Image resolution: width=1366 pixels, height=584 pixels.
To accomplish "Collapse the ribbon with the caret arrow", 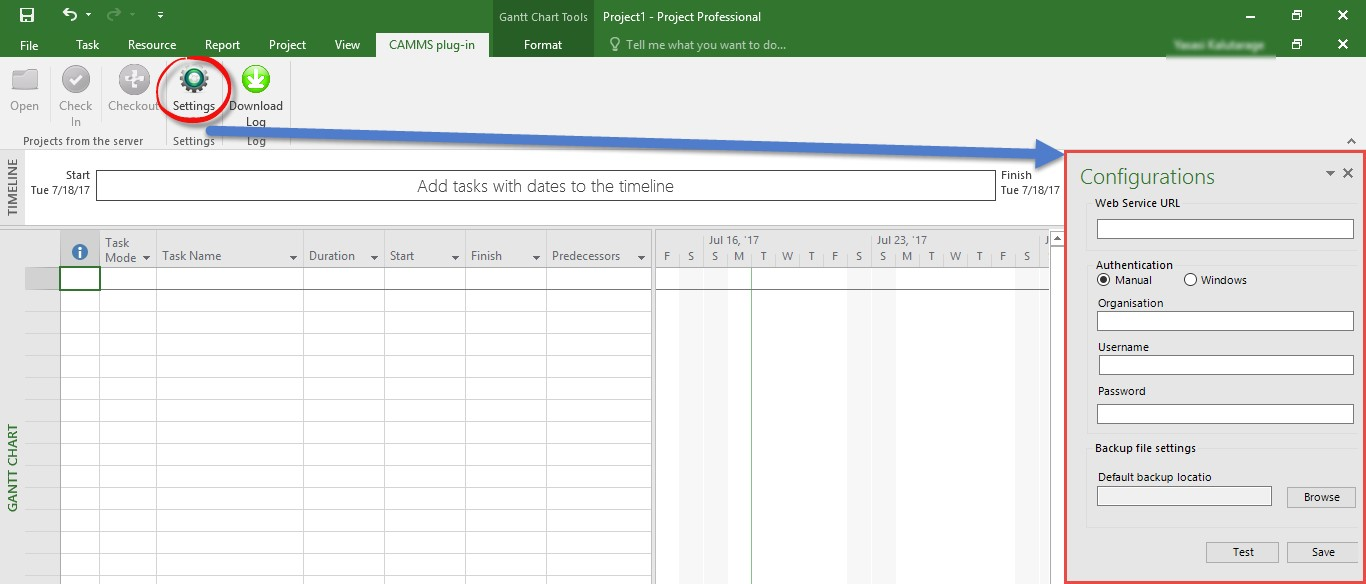I will (x=1350, y=142).
